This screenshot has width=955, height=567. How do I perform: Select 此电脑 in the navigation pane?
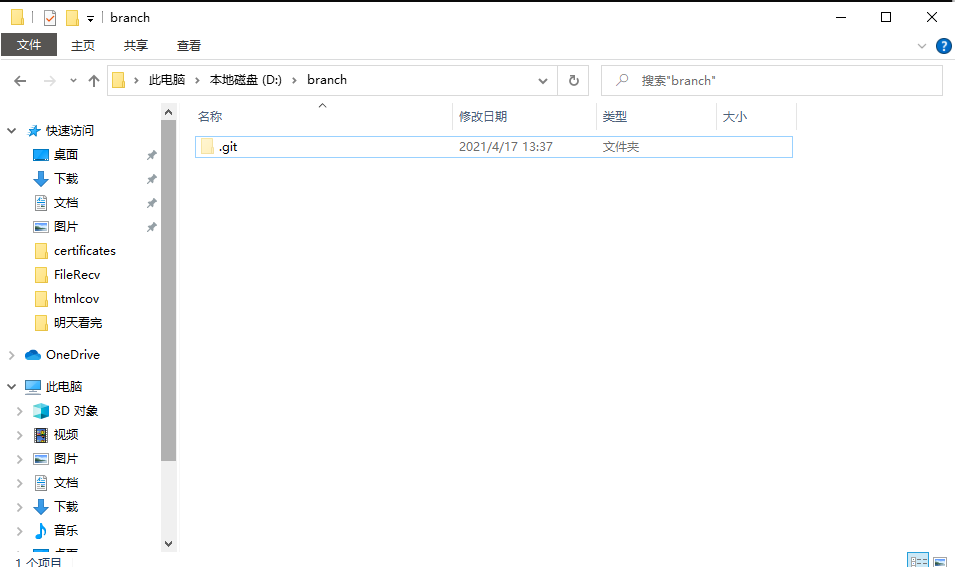[x=64, y=387]
